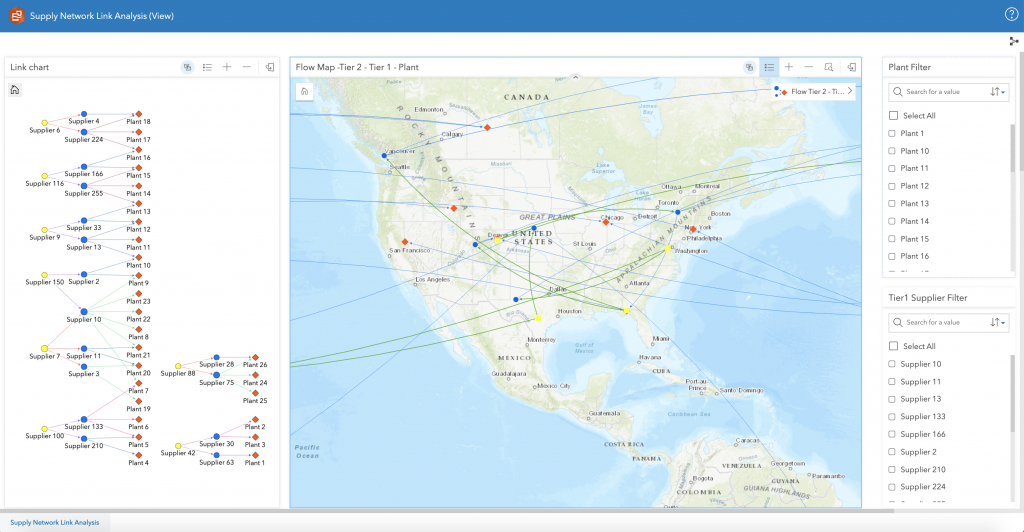This screenshot has height=532, width=1024.
Task: Click the Flow Map -Tier 2 - Tier 1 - Plant title
Action: [x=357, y=67]
